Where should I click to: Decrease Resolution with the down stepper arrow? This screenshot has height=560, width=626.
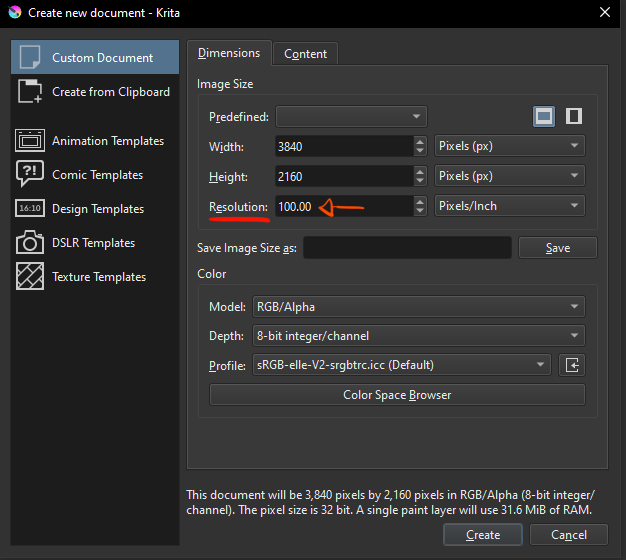[x=420, y=211]
